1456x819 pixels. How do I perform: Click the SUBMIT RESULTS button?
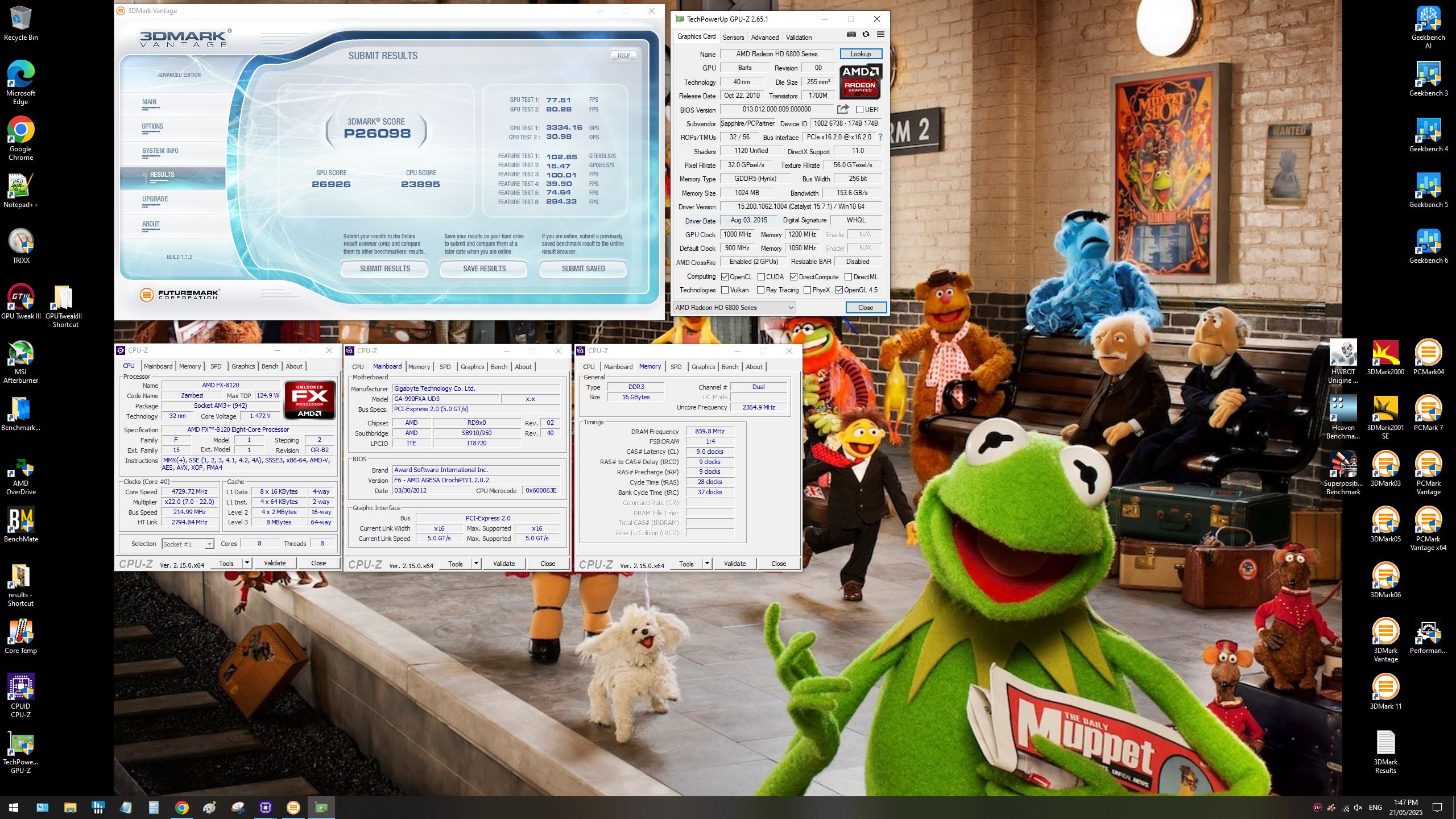pos(384,268)
